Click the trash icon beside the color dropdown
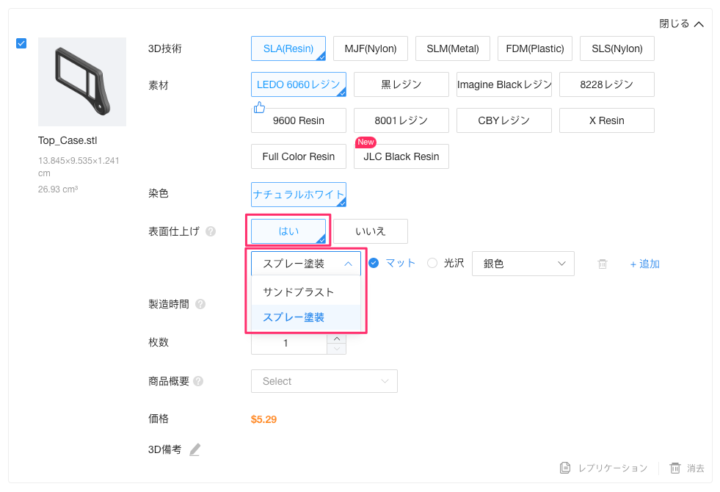Viewport: 720px width, 492px height. tap(602, 264)
